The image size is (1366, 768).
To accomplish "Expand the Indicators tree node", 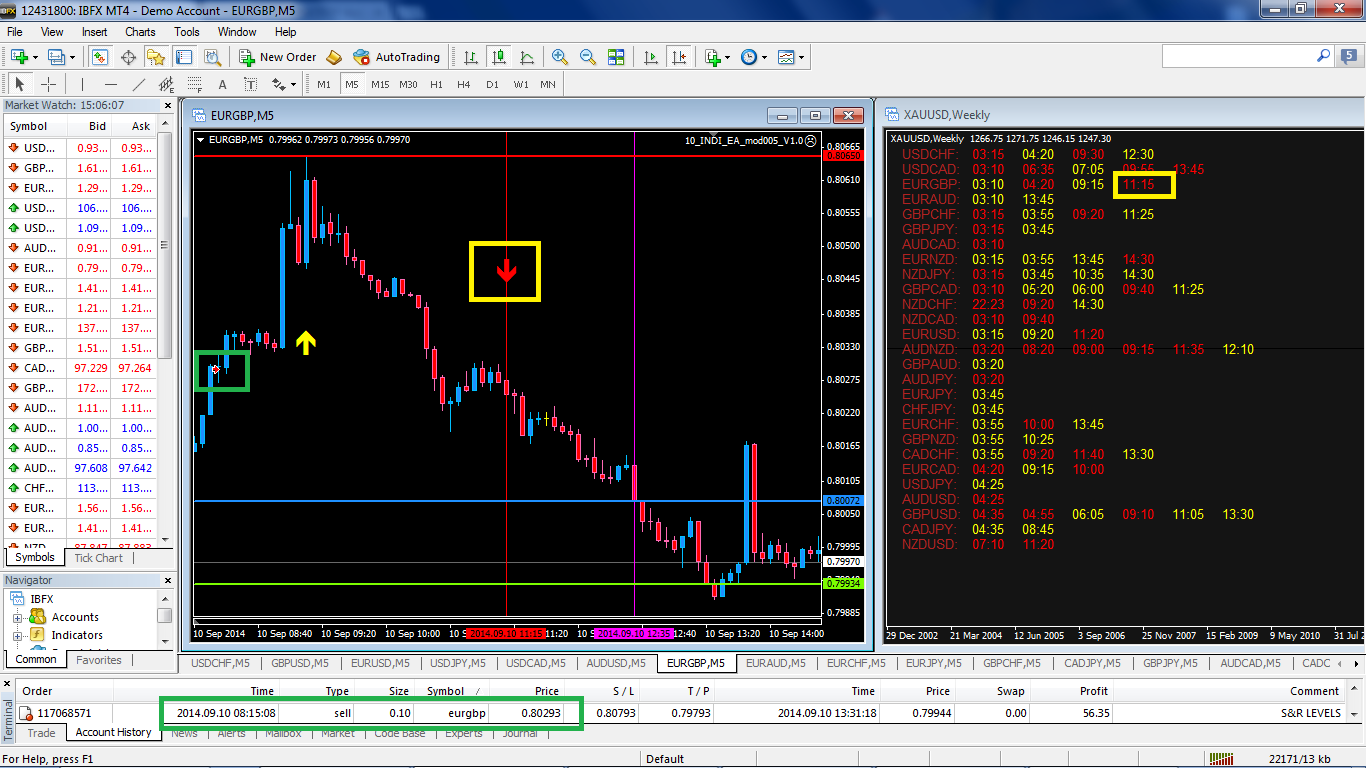I will pos(18,635).
